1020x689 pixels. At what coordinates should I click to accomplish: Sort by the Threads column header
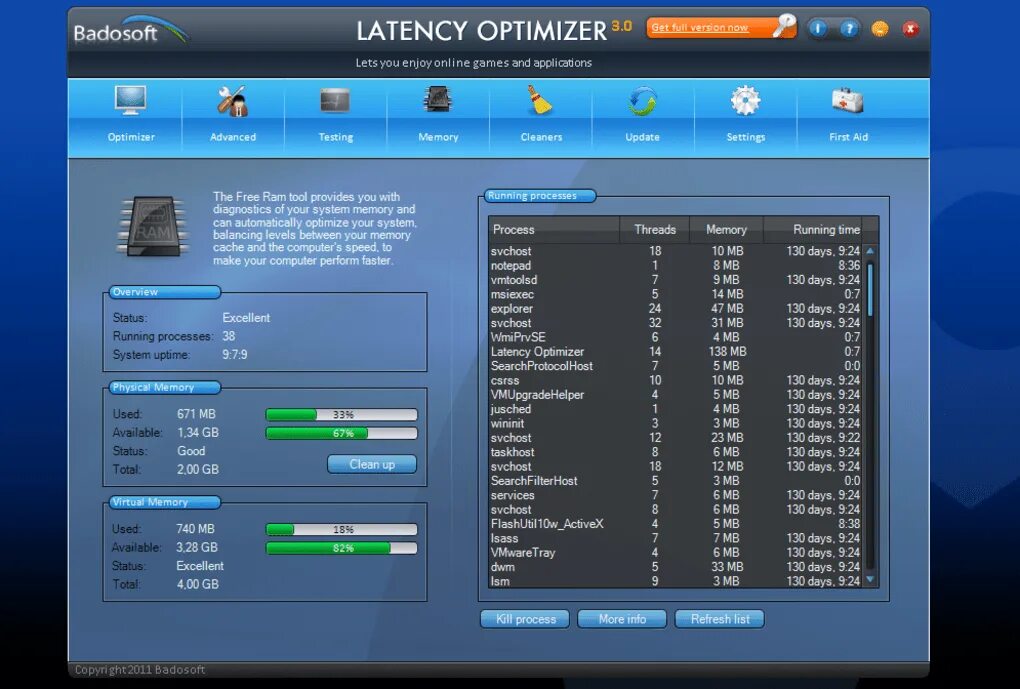pyautogui.click(x=654, y=230)
